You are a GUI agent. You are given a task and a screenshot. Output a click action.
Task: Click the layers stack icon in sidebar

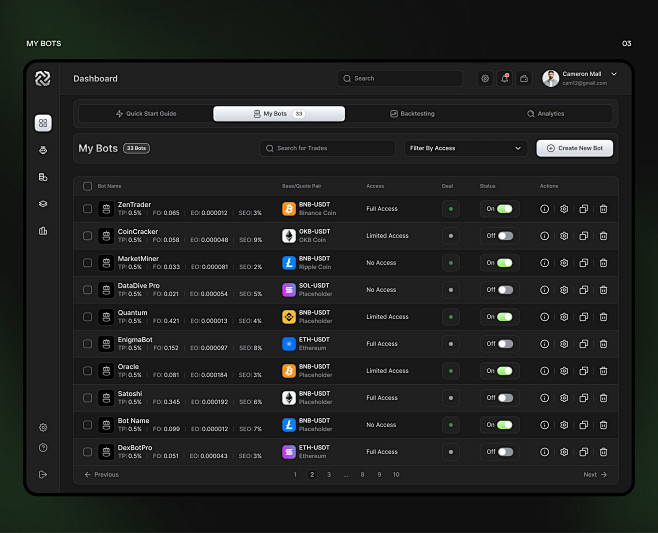click(x=43, y=204)
